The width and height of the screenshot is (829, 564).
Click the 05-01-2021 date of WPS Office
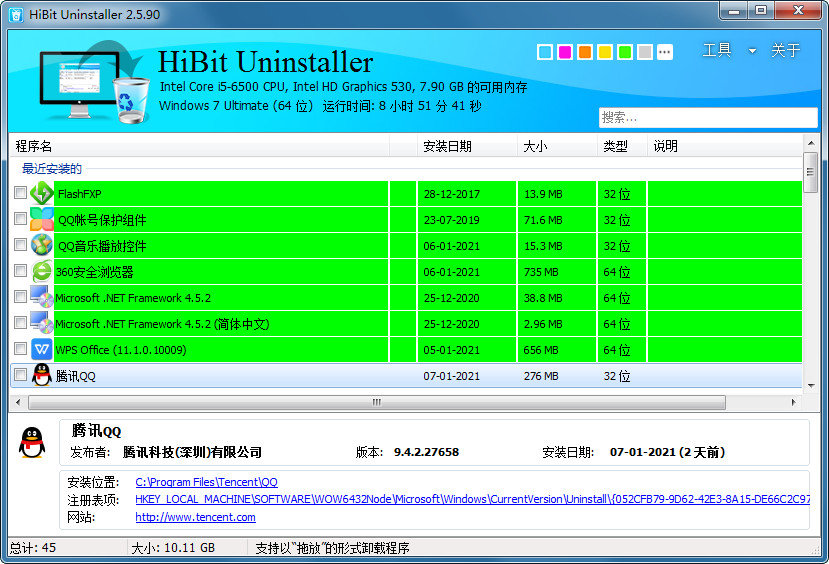click(x=452, y=350)
